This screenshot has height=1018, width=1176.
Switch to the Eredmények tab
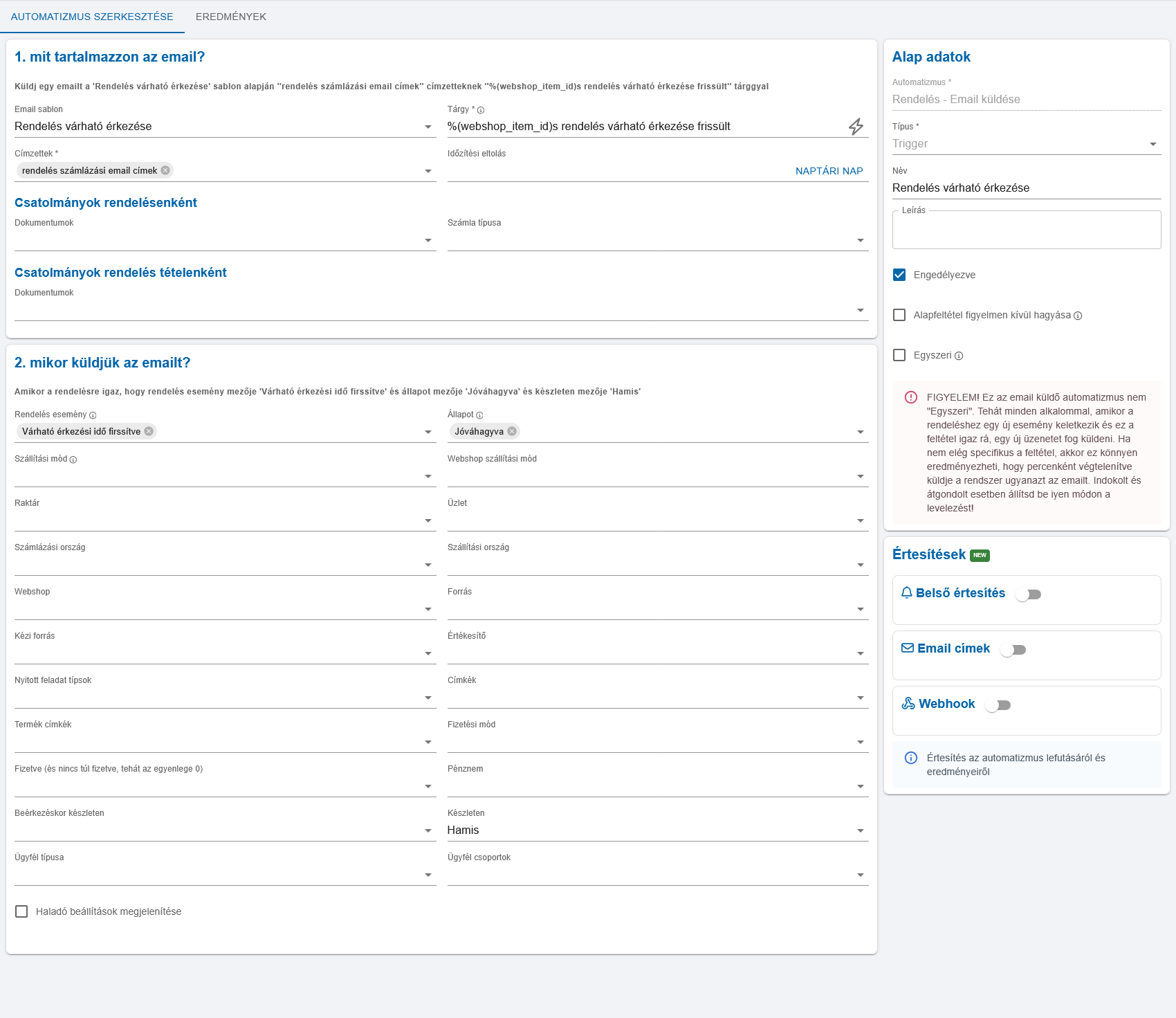tap(231, 17)
